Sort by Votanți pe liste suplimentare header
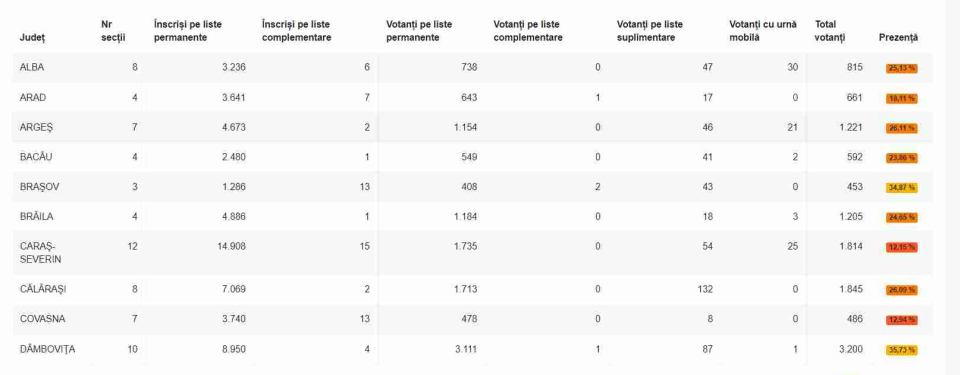 tap(650, 31)
